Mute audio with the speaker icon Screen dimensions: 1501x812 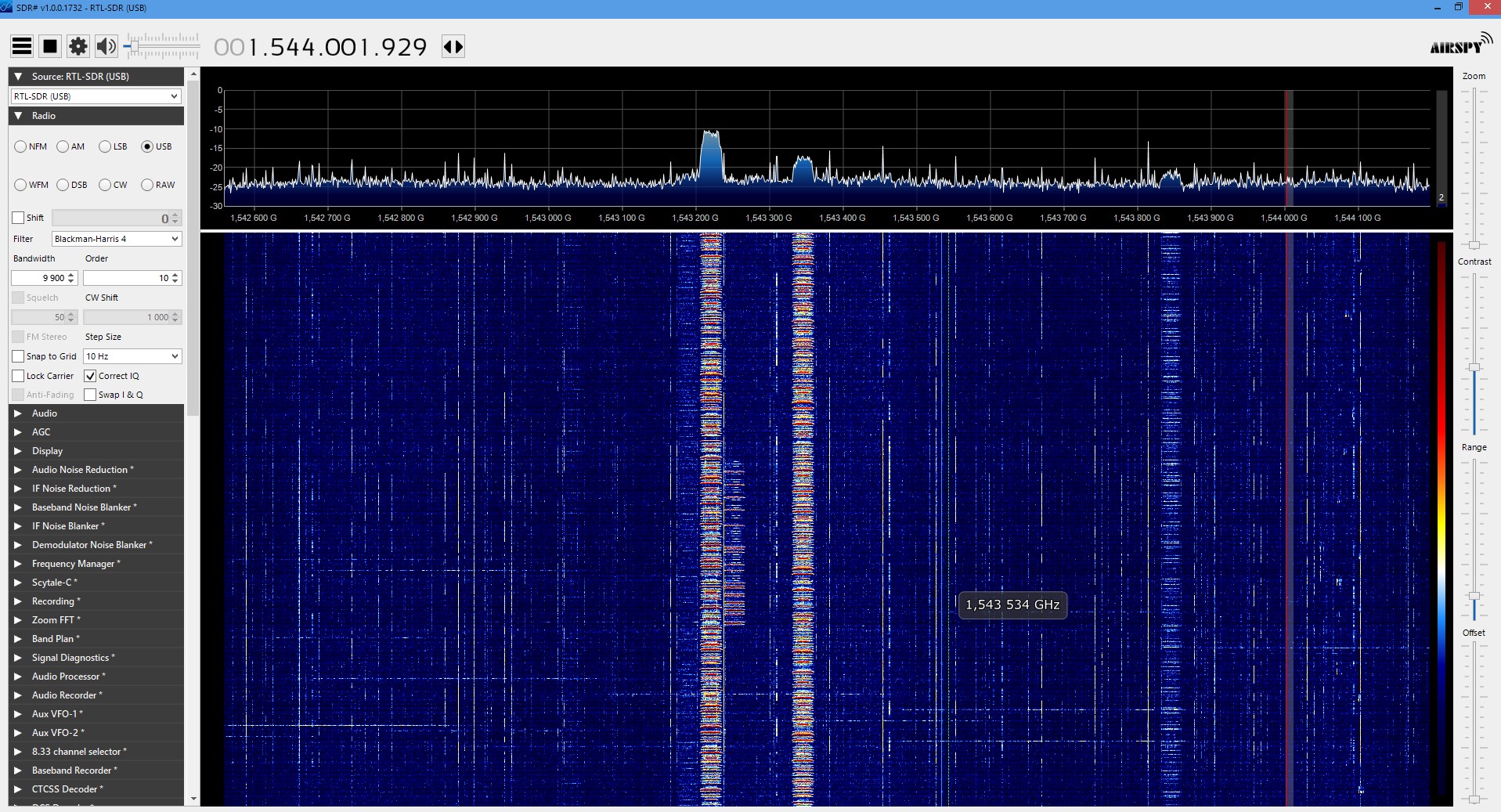tap(106, 46)
